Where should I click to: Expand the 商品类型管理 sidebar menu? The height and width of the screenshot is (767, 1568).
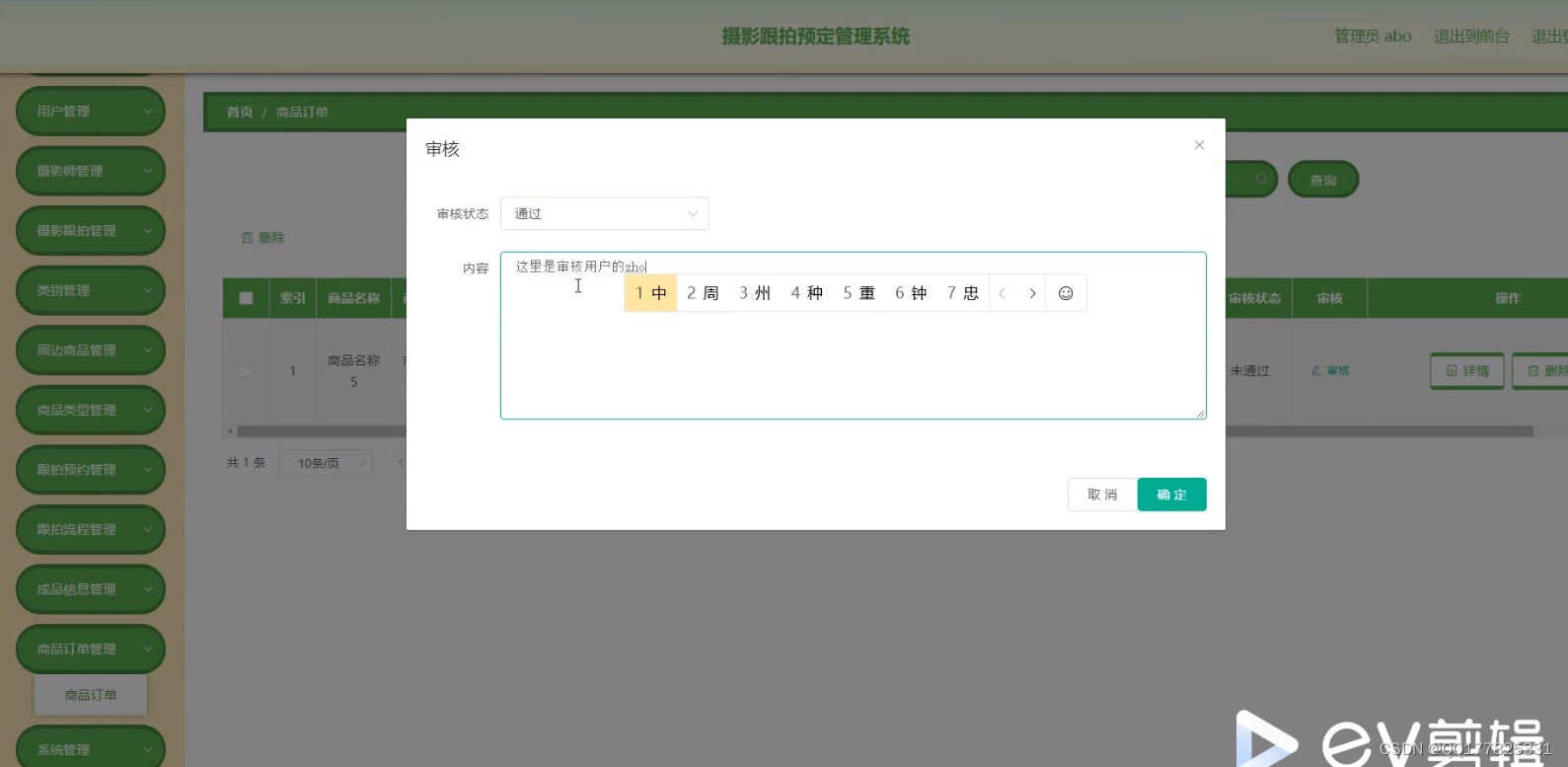click(91, 410)
